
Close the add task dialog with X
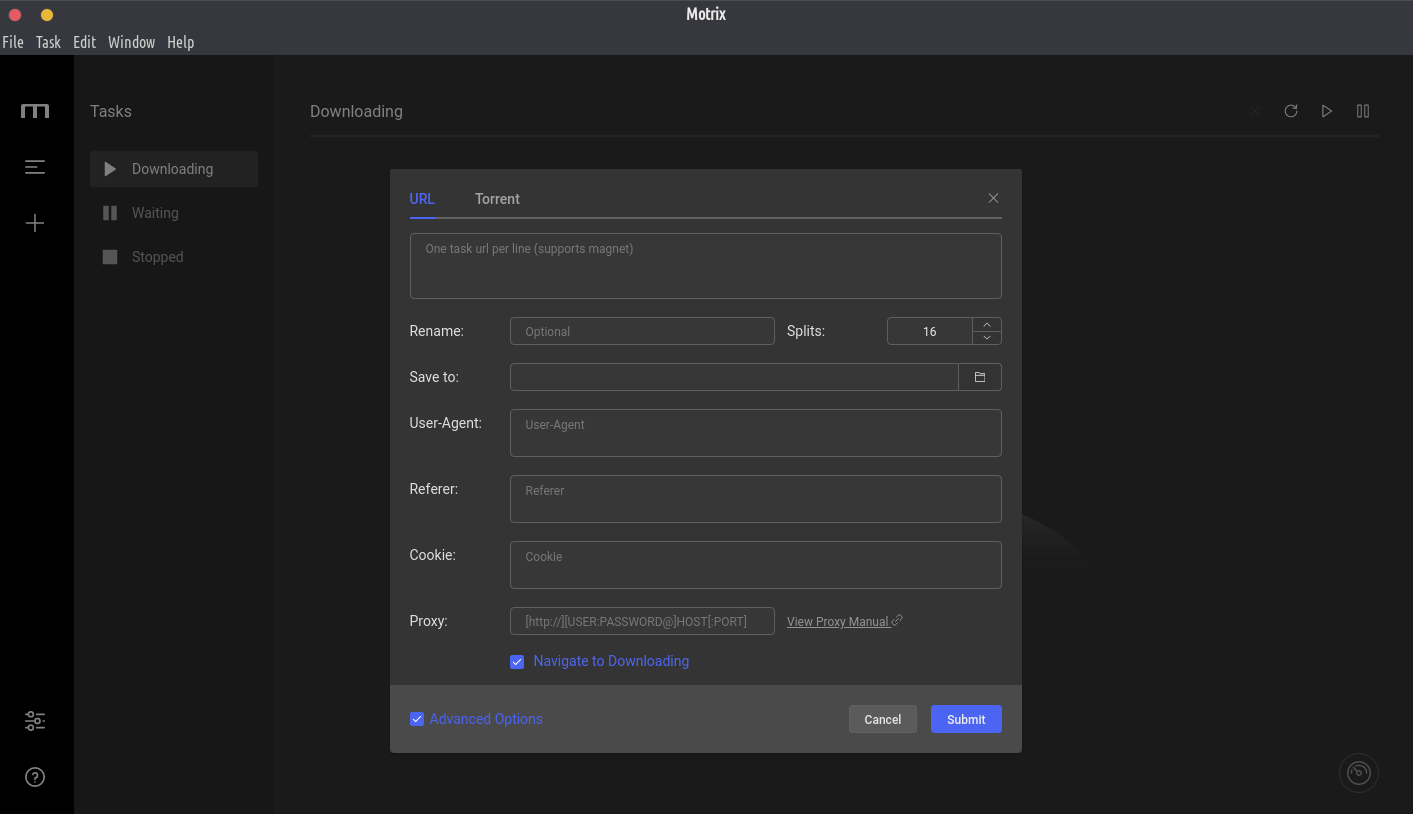coord(993,198)
